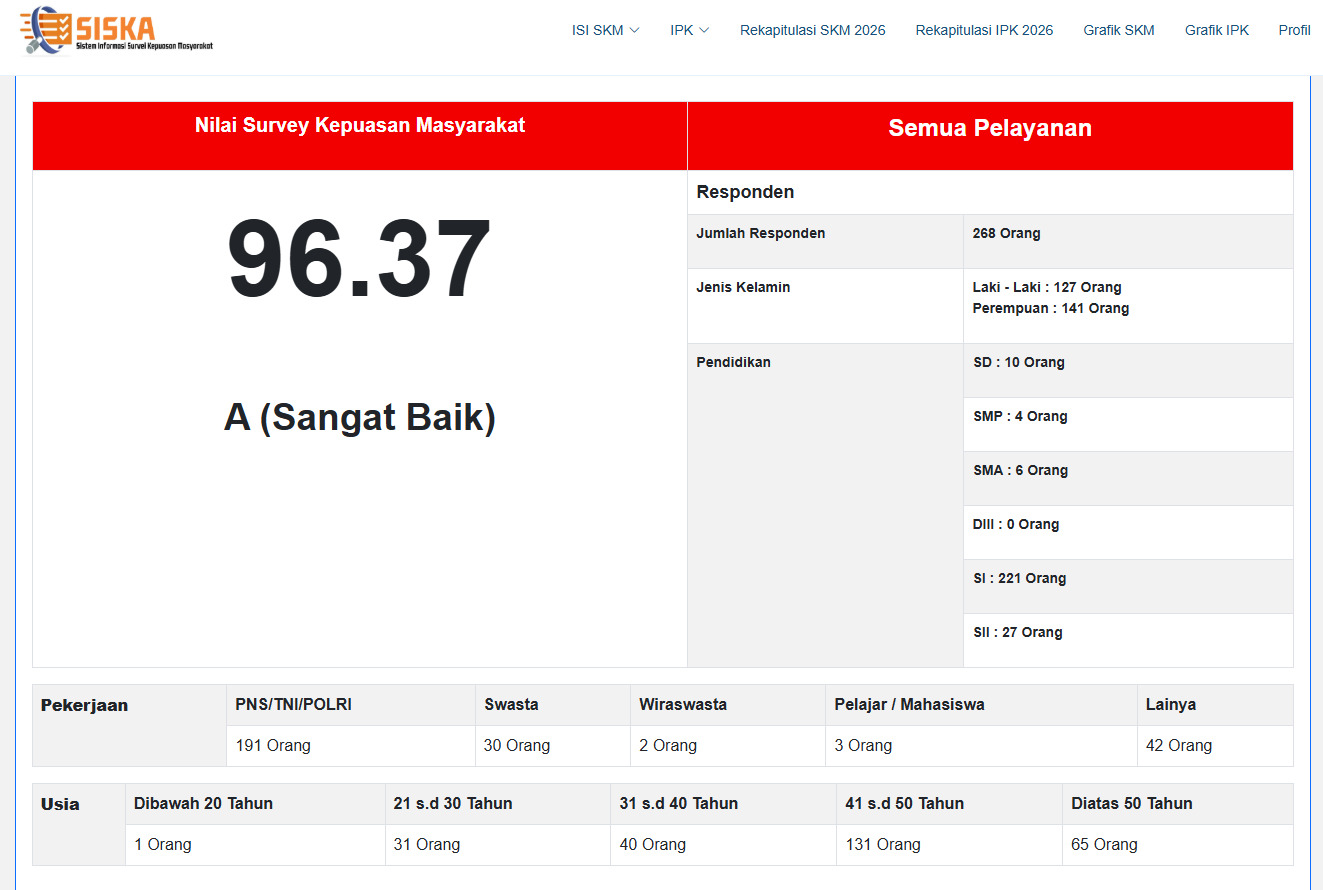Viewport: 1323px width, 890px height.
Task: Click the A (Sangat Baik) rating
Action: pos(360,417)
